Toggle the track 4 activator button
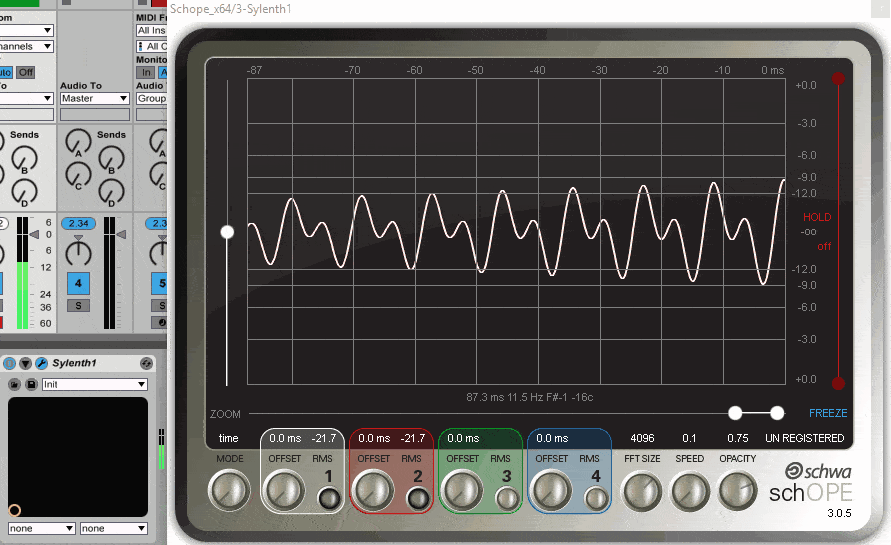This screenshot has height=545, width=891. pyautogui.click(x=78, y=283)
